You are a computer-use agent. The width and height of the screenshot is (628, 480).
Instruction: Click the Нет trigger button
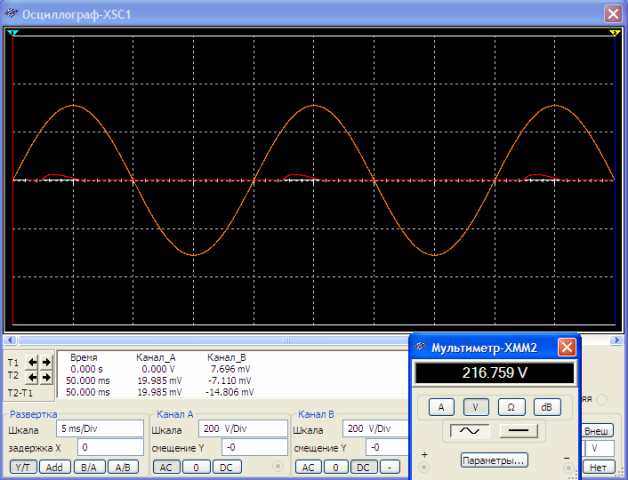click(x=598, y=467)
